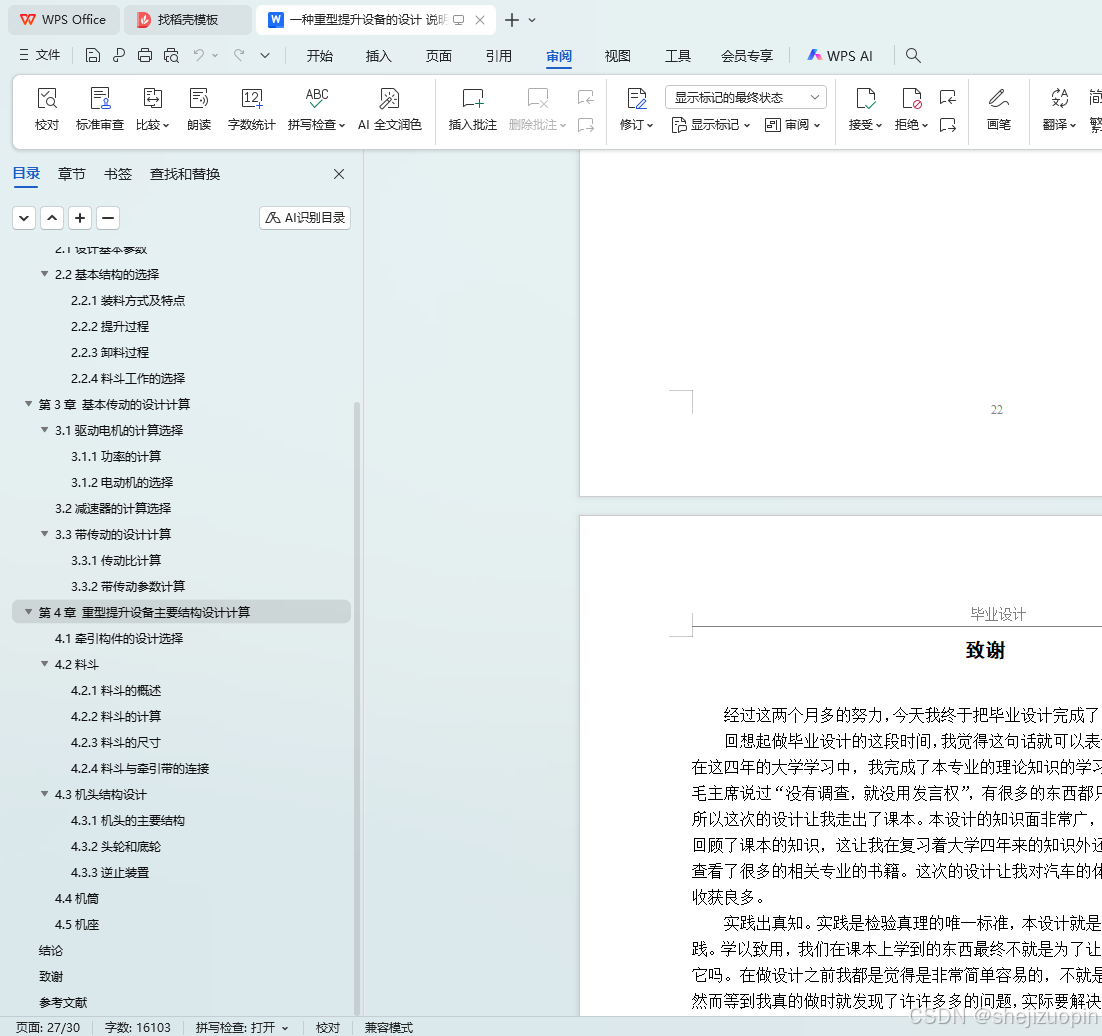Go to next revision icon
Screen dimensions: 1102x1036
click(x=948, y=125)
